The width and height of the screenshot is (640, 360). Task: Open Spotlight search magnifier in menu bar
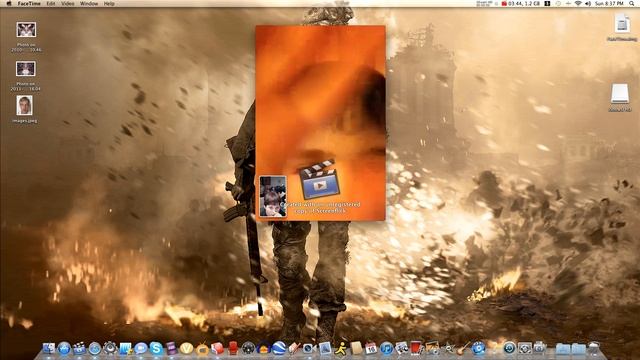pyautogui.click(x=632, y=3)
